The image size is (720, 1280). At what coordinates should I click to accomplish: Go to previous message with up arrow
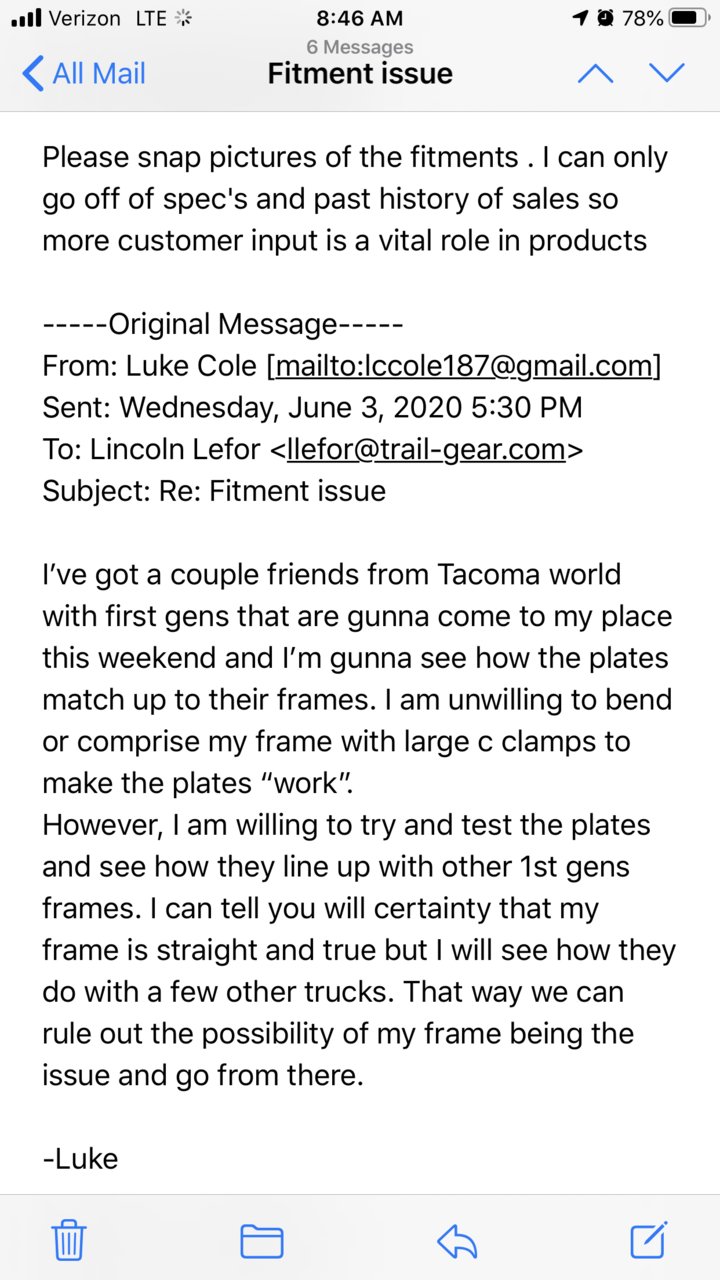[596, 73]
